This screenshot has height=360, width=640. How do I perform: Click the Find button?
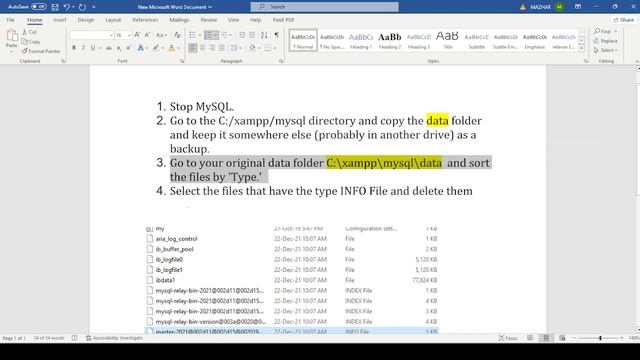click(602, 31)
